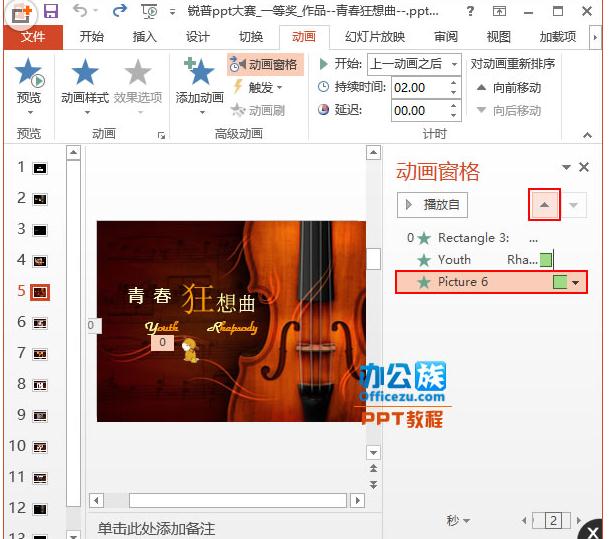The width and height of the screenshot is (616, 539).
Task: Open the 审阅 tab
Action: [x=446, y=37]
